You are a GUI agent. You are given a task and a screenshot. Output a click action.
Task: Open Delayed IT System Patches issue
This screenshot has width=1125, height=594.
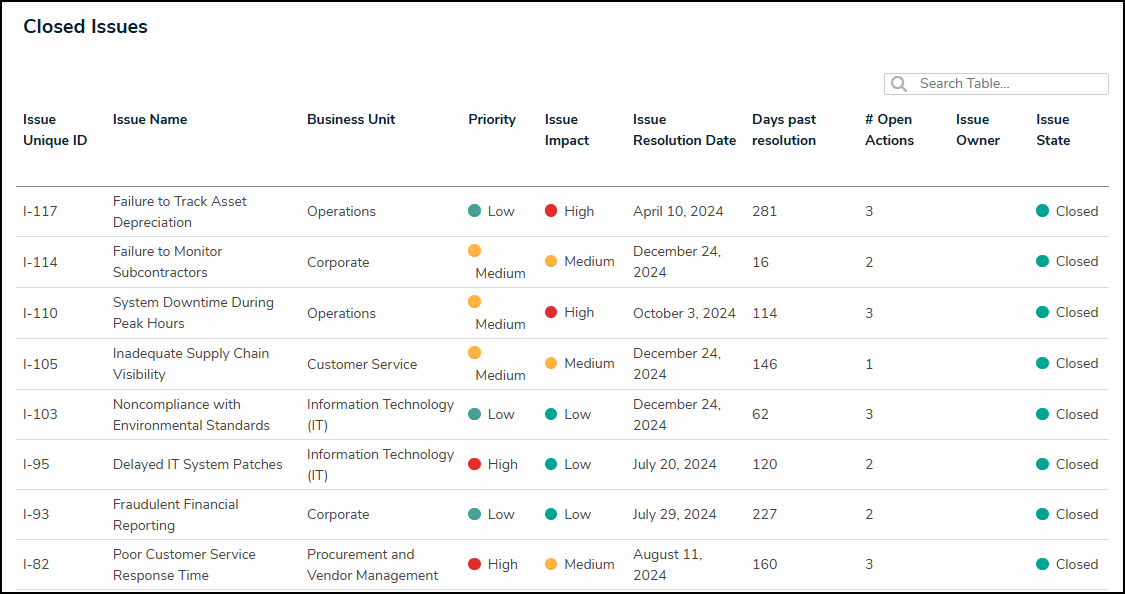point(198,464)
